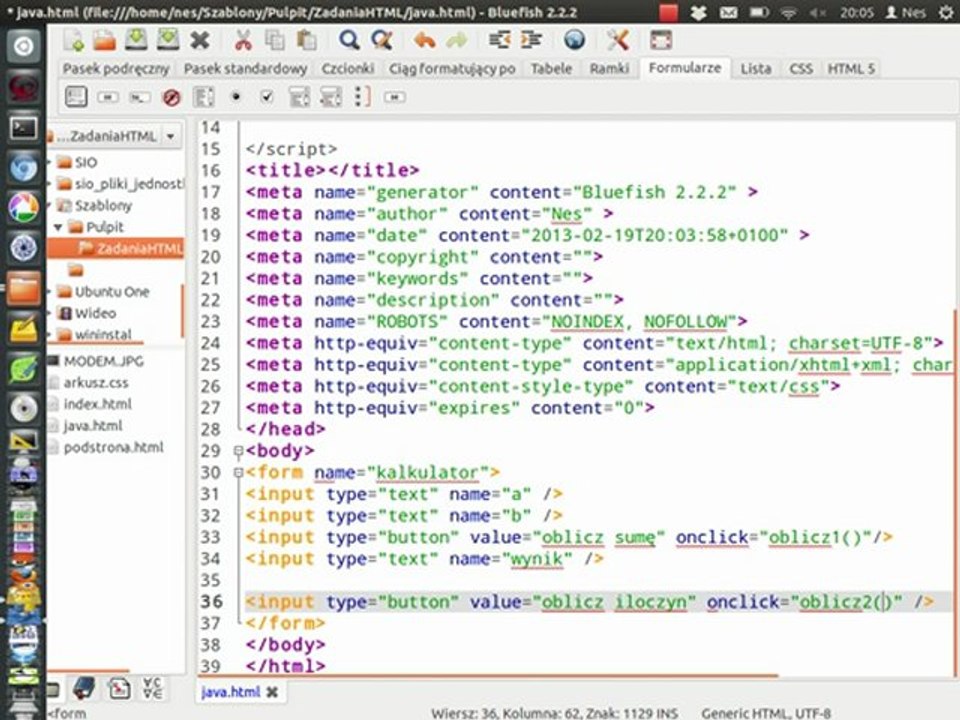Image resolution: width=960 pixels, height=720 pixels.
Task: Click the Save As toolbar icon
Action: 167,40
